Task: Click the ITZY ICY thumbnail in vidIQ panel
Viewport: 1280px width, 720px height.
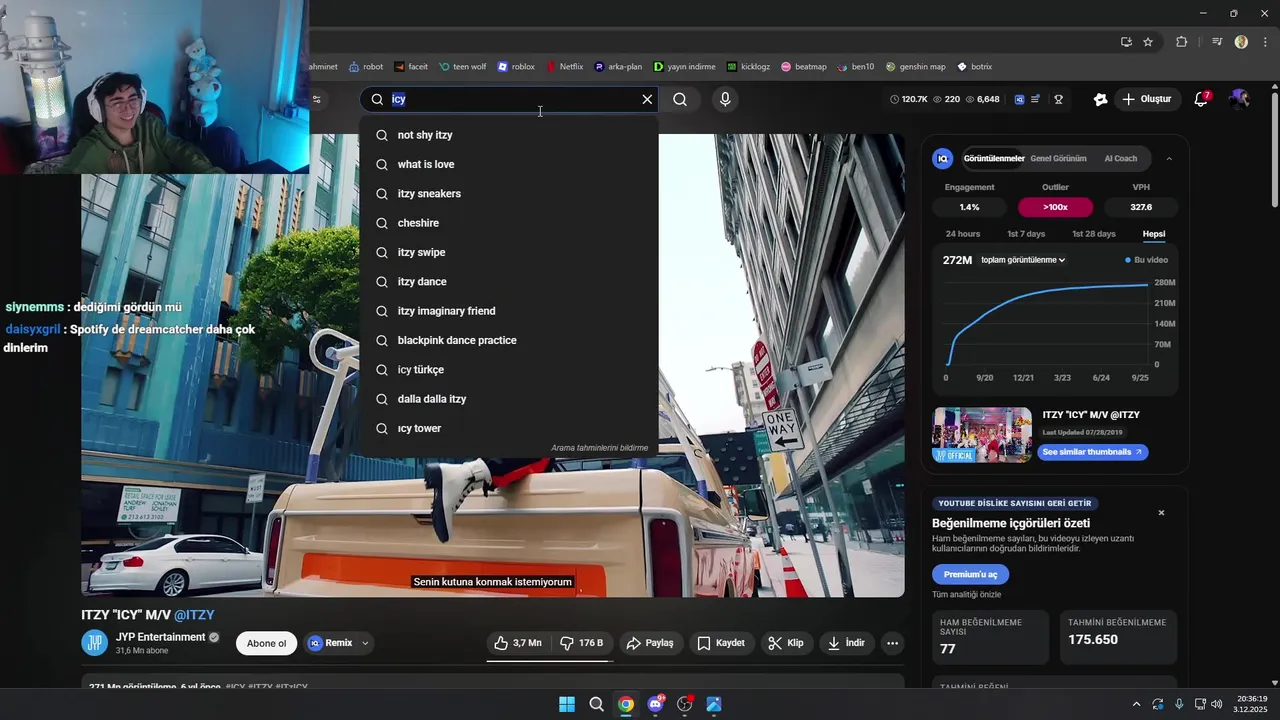Action: (982, 434)
